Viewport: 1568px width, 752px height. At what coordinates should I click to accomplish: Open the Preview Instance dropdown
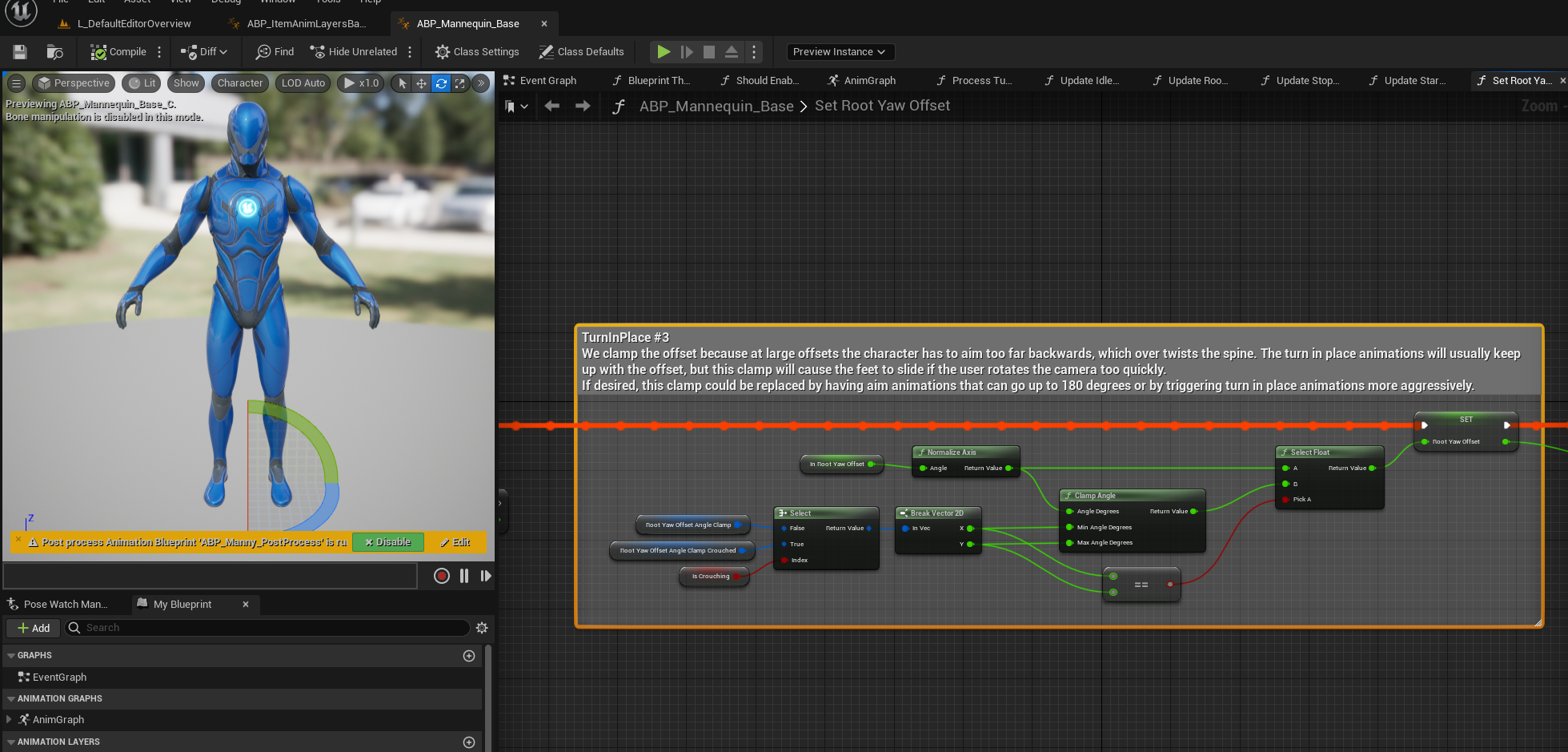coord(840,52)
